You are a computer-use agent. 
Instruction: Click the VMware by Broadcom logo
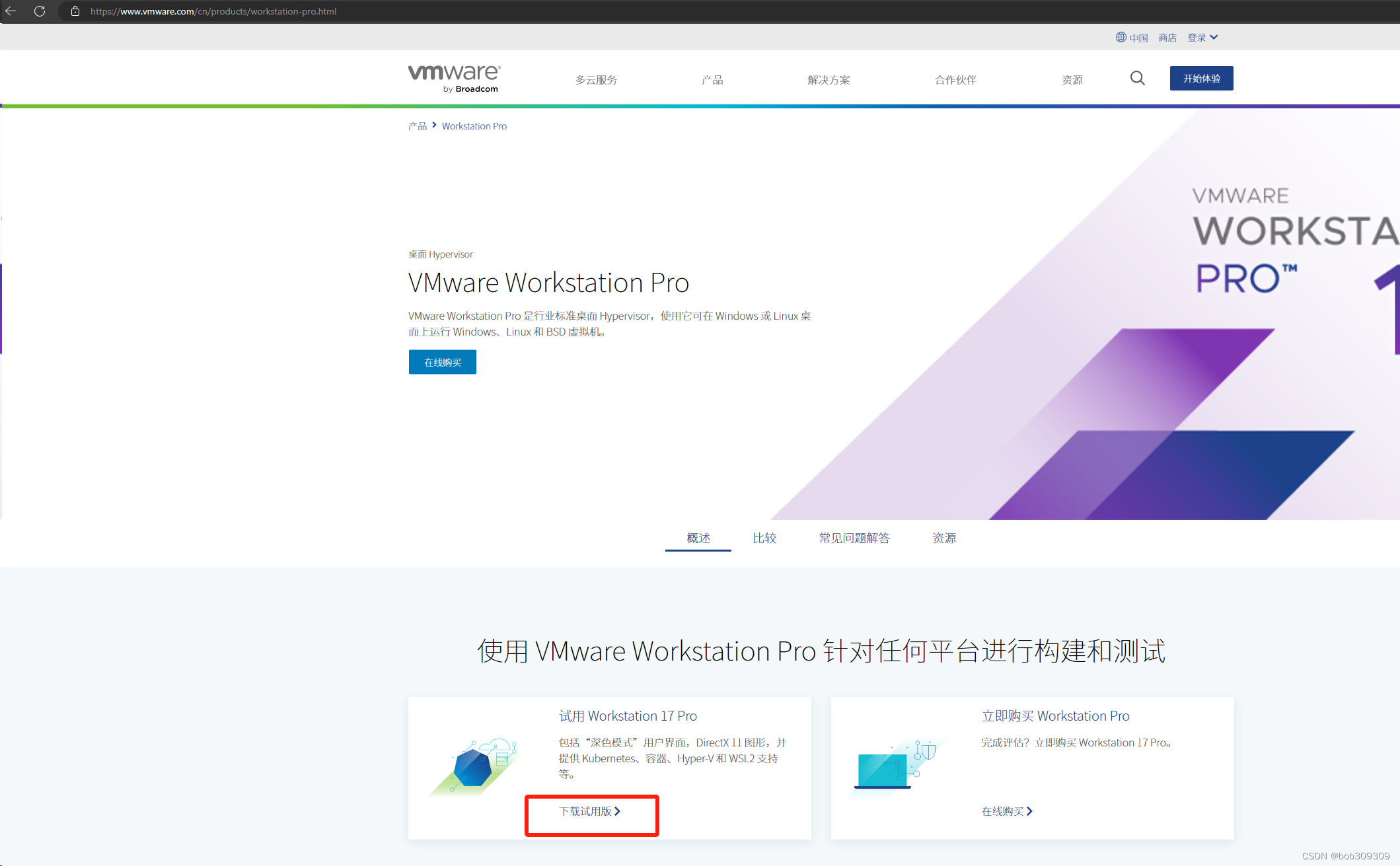455,79
